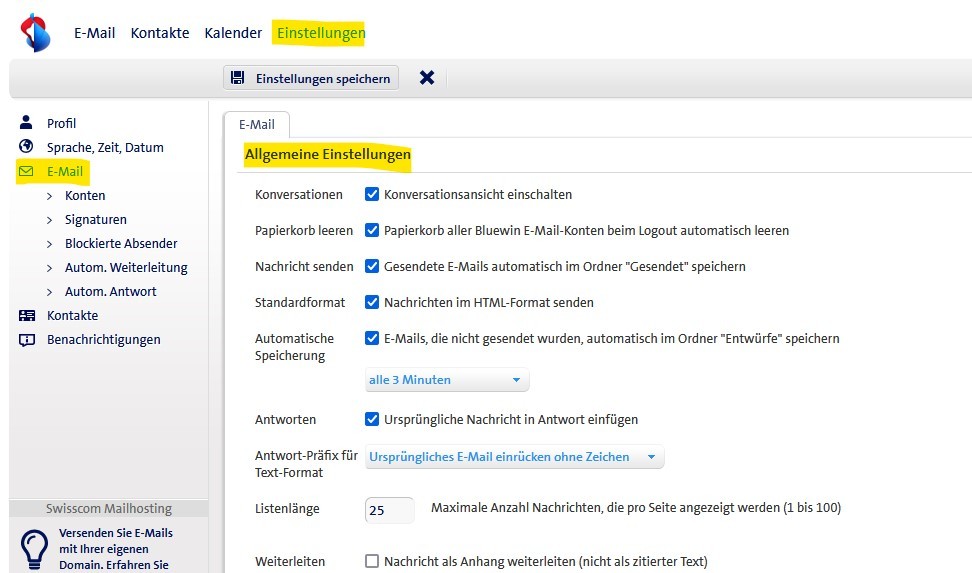This screenshot has width=972, height=573.
Task: Open the Antwort-Präfix dropdown
Action: point(513,457)
